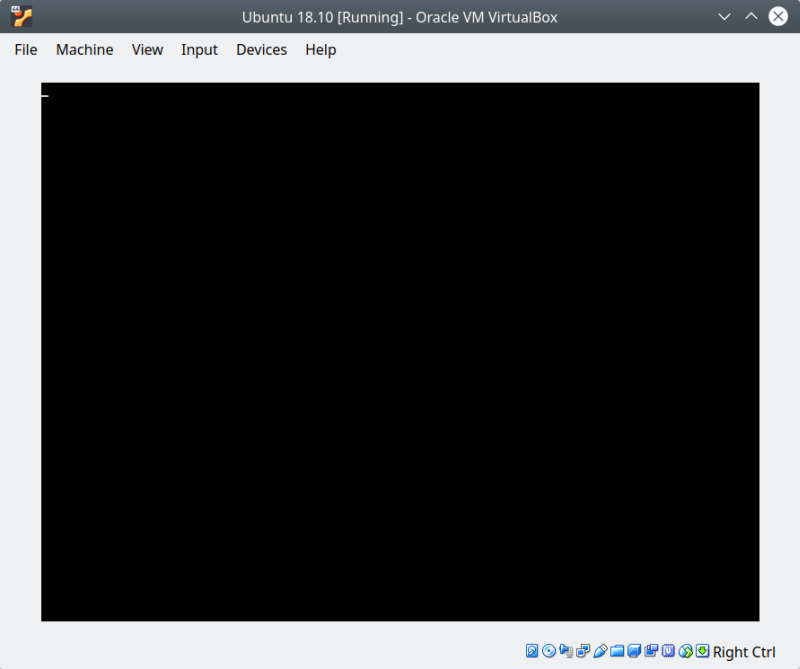
Task: Click the Right Ctrl host key indicator
Action: (x=744, y=651)
